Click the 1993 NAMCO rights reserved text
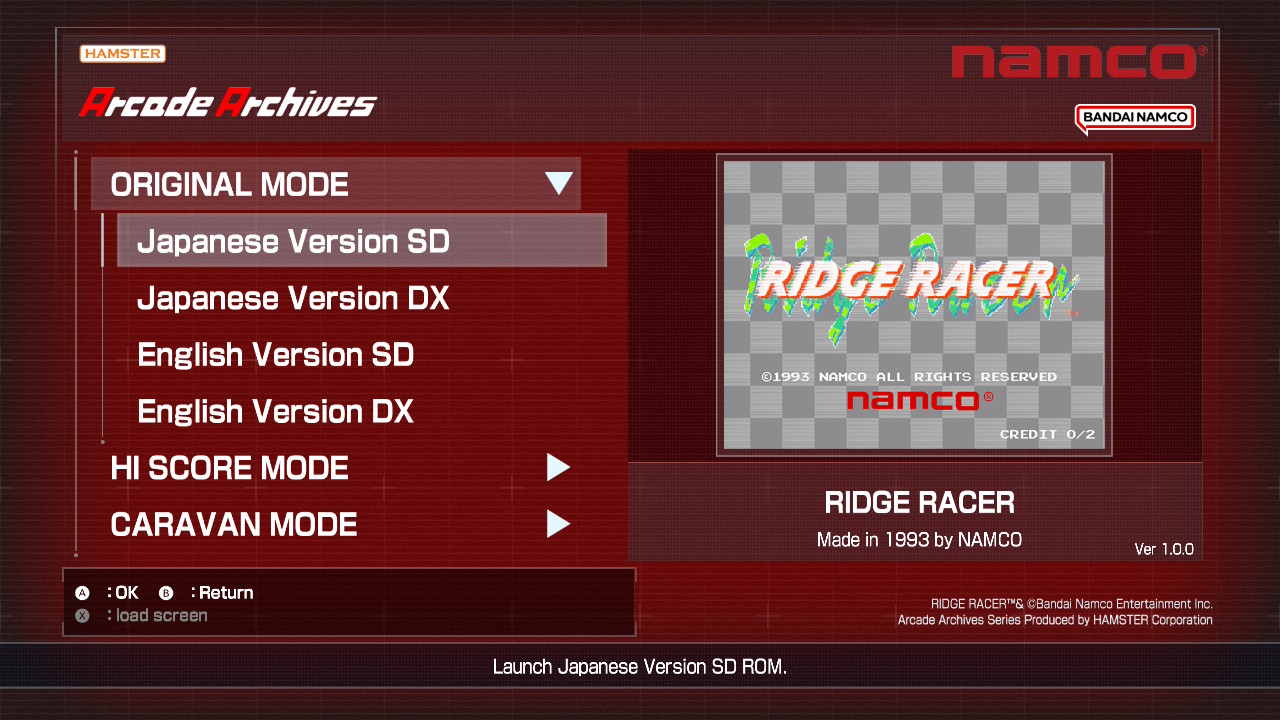 coord(909,377)
